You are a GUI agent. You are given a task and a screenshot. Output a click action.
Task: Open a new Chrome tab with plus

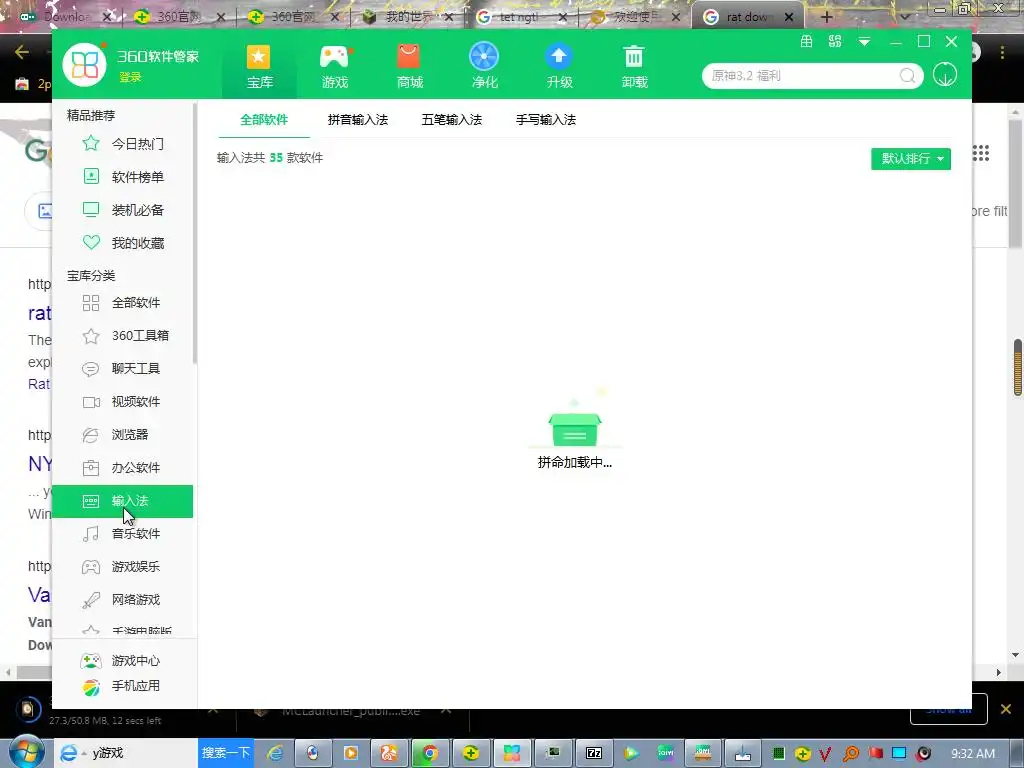click(x=826, y=17)
